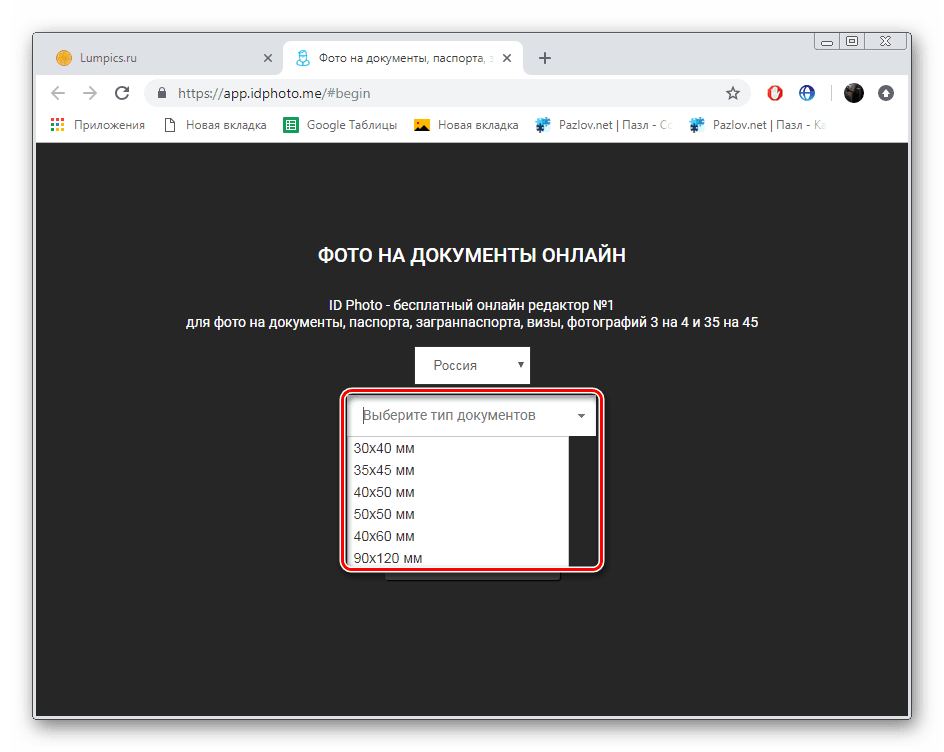Open the Google Таблицы bookmark
Image resolution: width=944 pixels, height=752 pixels.
coord(340,125)
